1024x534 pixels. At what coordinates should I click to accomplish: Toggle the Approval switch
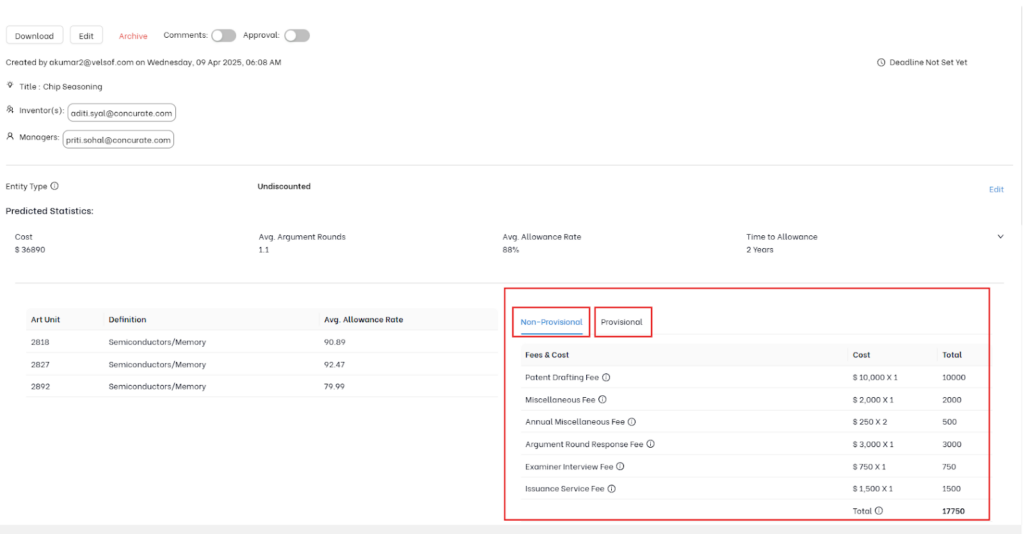coord(296,35)
